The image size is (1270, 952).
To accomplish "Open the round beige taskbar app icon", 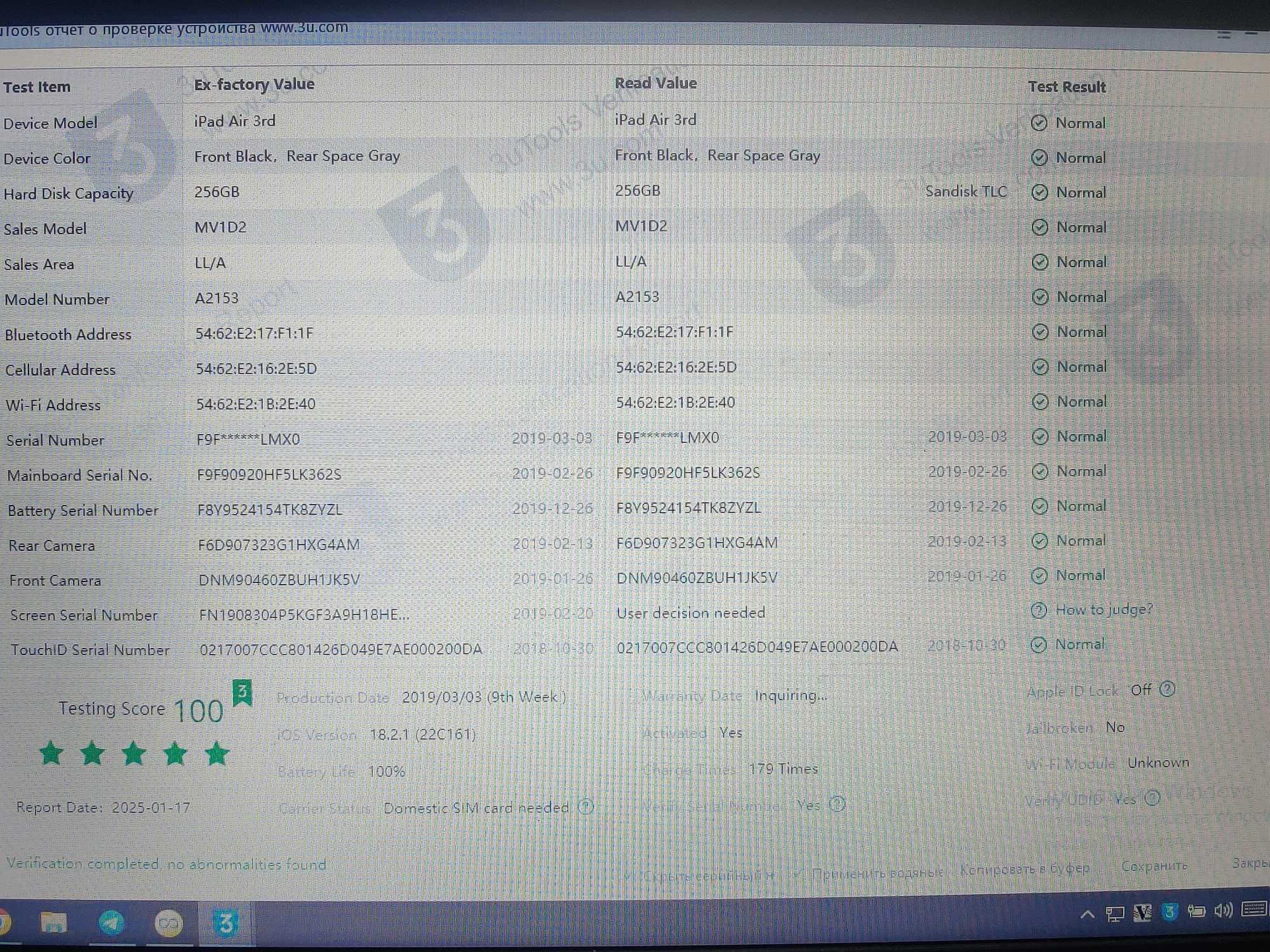I will tap(169, 923).
